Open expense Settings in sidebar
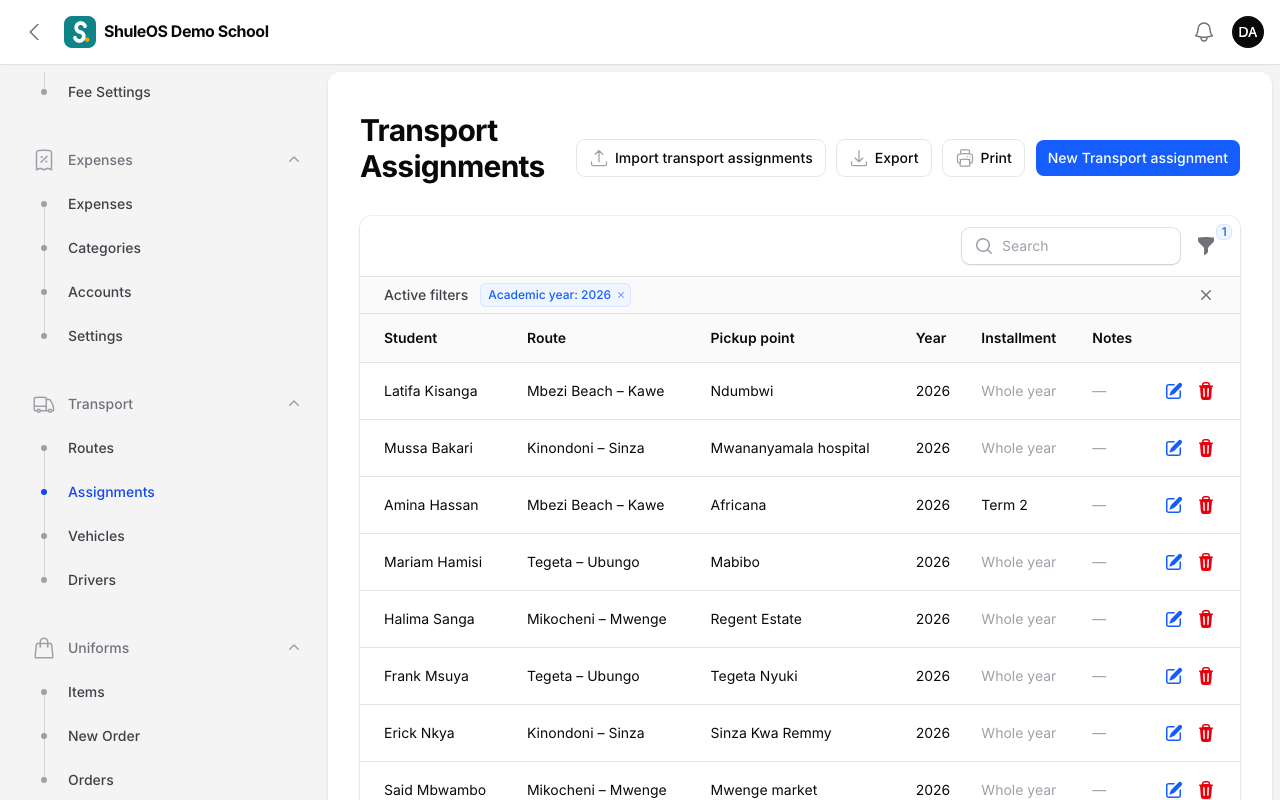Screen dimensions: 1280x800 (95, 336)
